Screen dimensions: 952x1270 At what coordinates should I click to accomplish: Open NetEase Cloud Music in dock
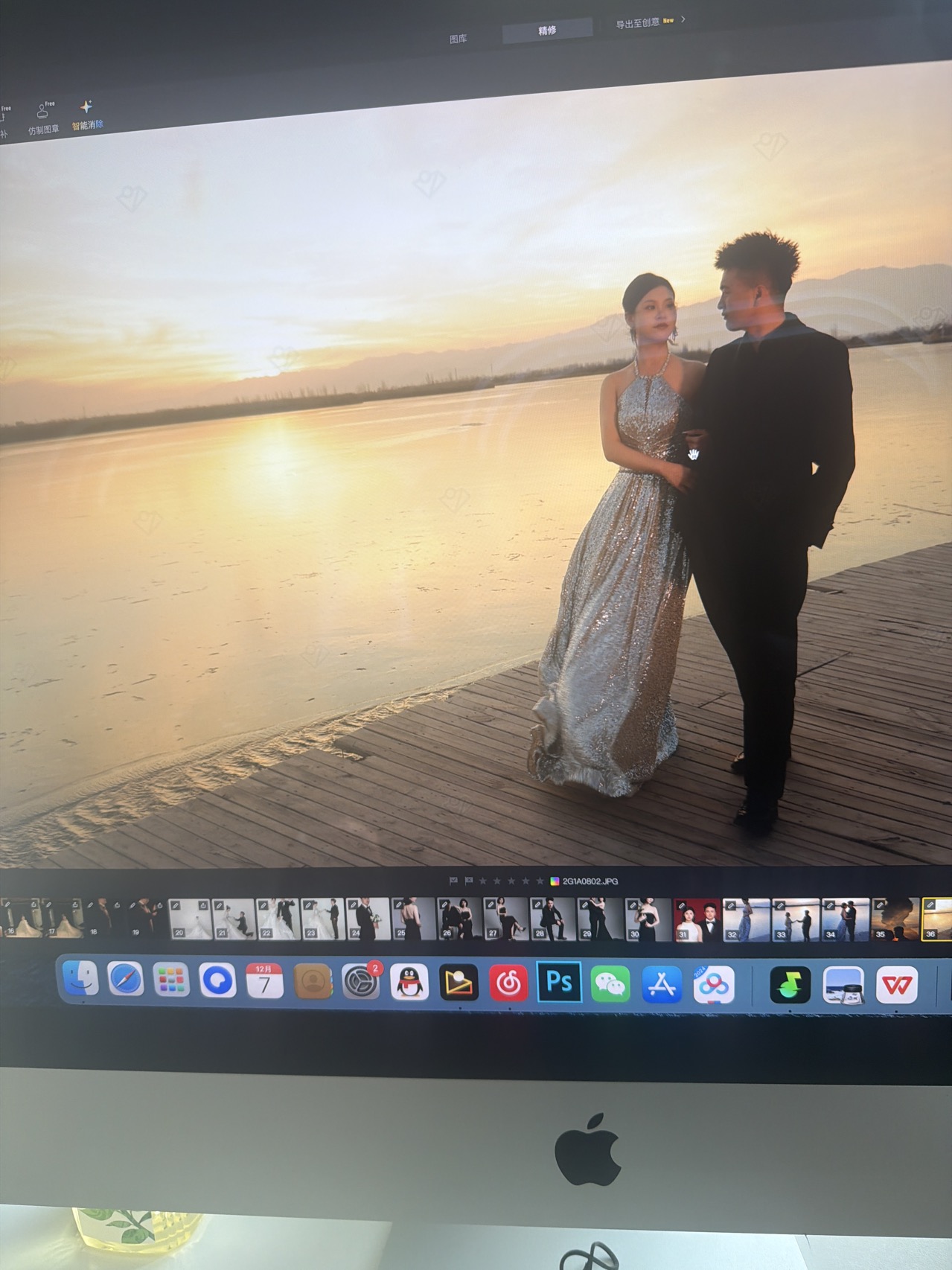(508, 983)
